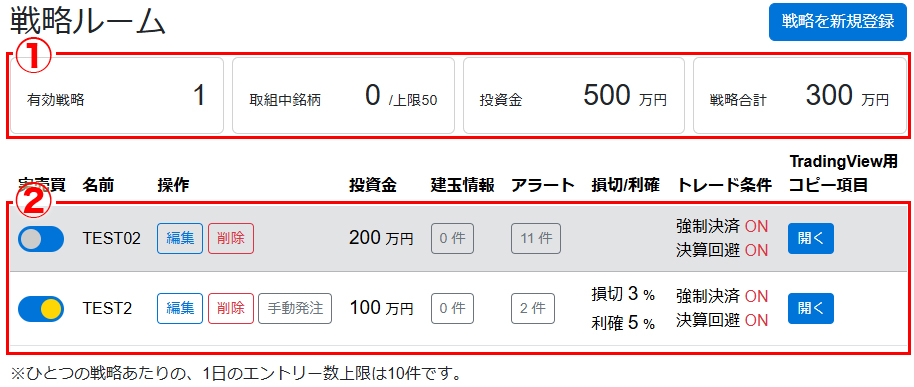Toggle the TEST02 実売買 switch on
914x387 pixels.
(x=41, y=239)
